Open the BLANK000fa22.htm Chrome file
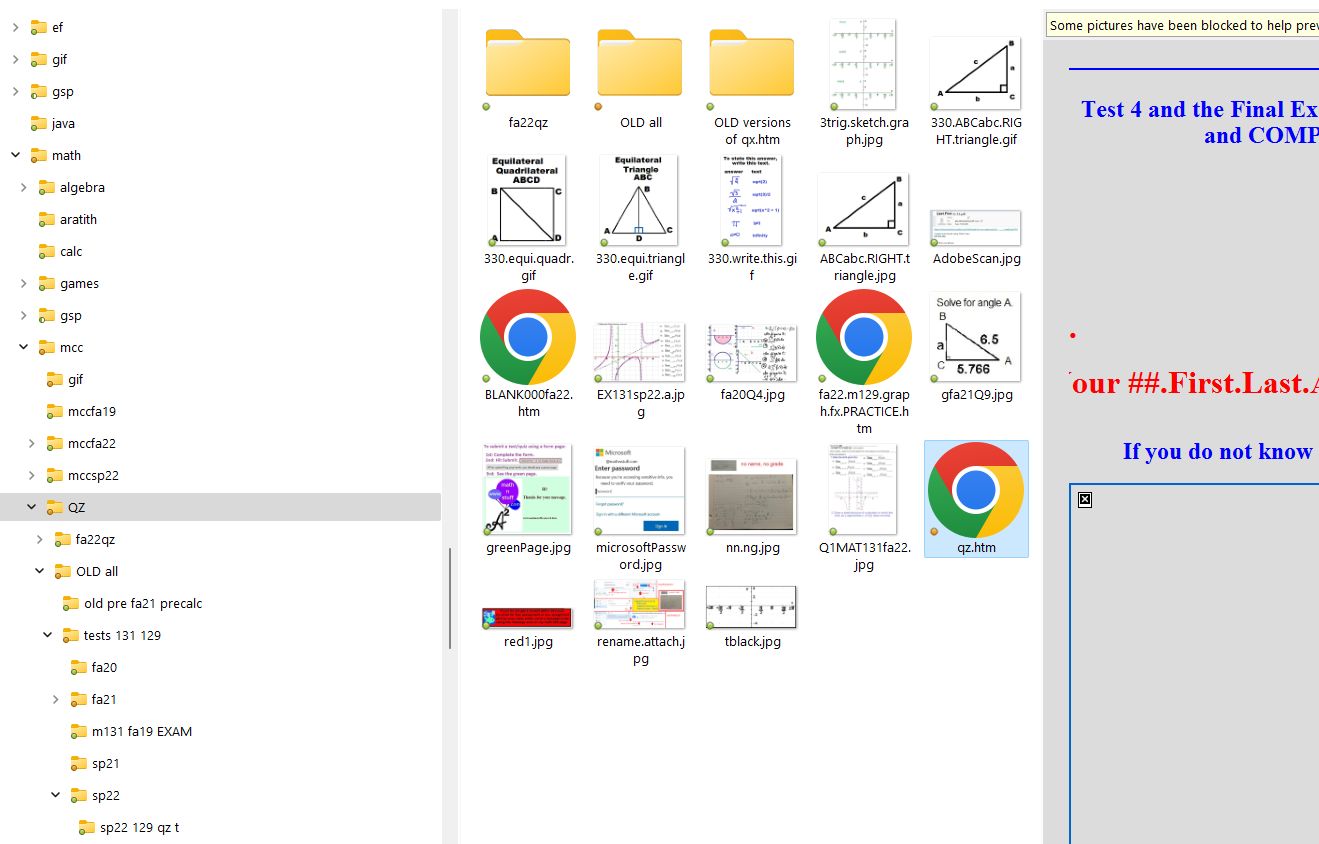The image size is (1319, 844). 527,339
